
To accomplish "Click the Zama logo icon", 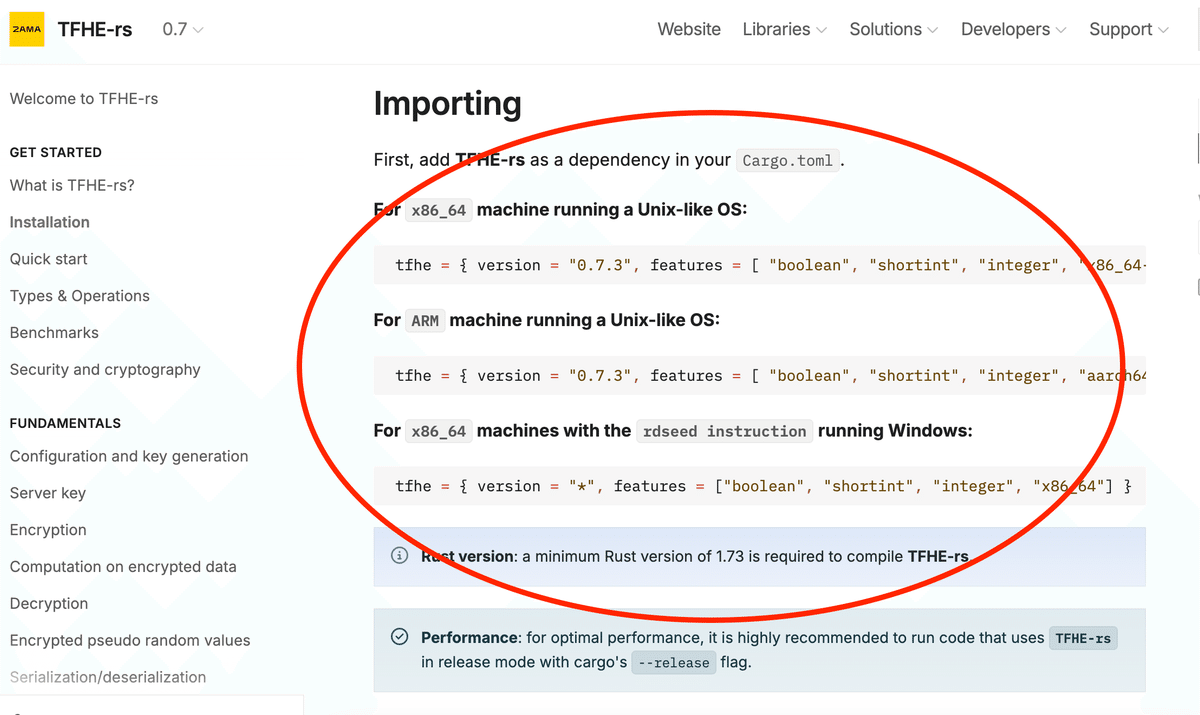I will point(27,30).
